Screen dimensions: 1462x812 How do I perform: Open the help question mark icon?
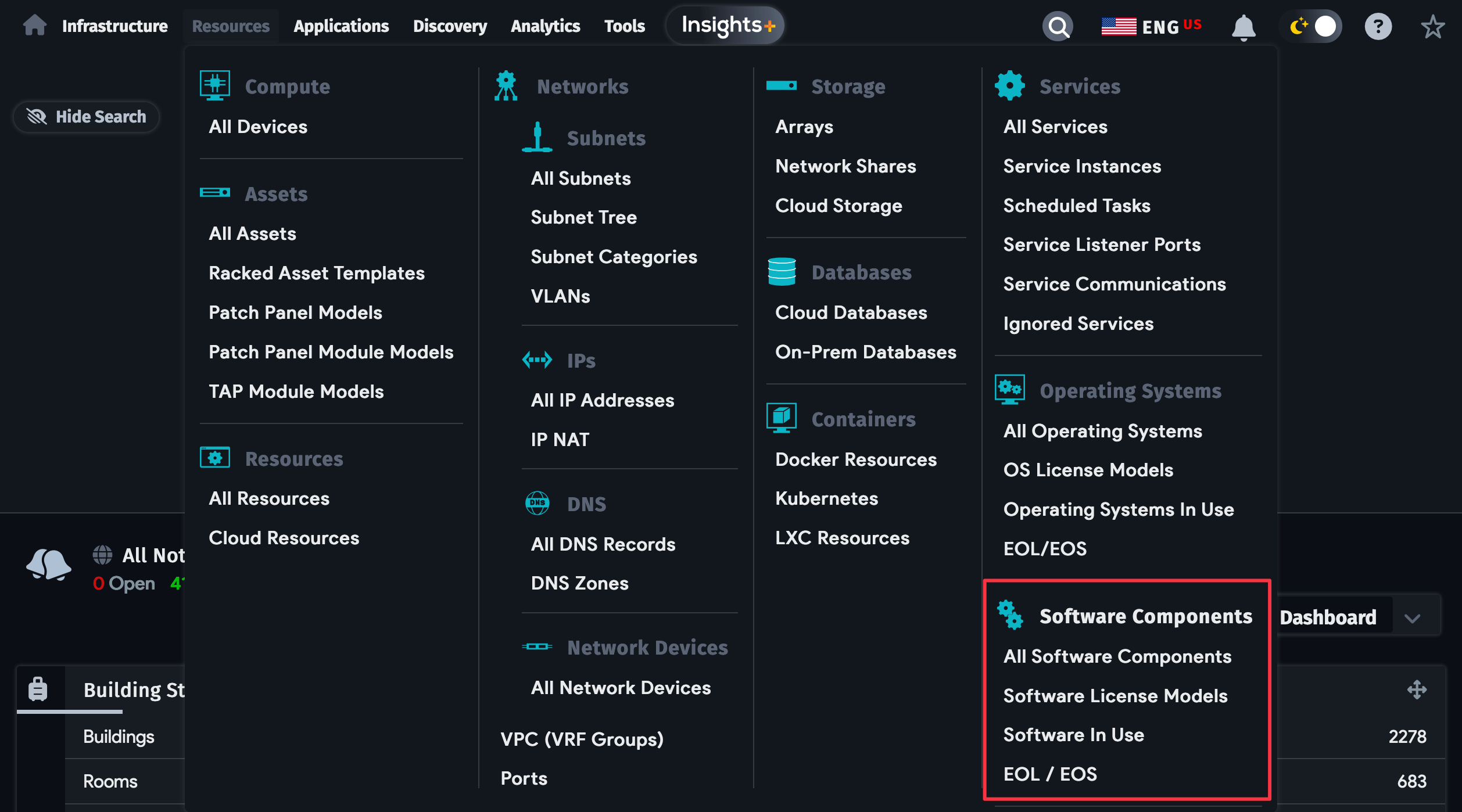[x=1378, y=26]
